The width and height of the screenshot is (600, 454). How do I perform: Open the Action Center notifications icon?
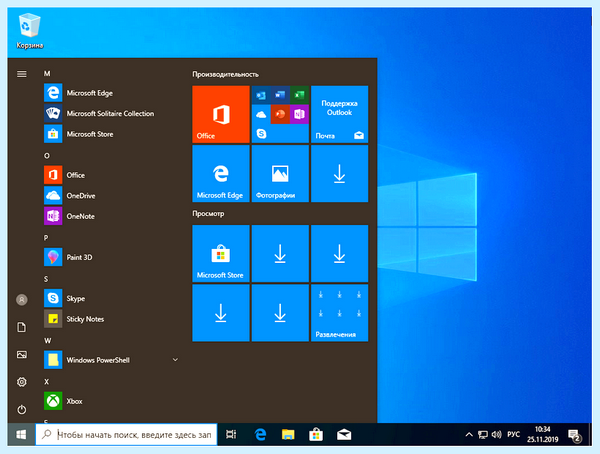pos(575,435)
